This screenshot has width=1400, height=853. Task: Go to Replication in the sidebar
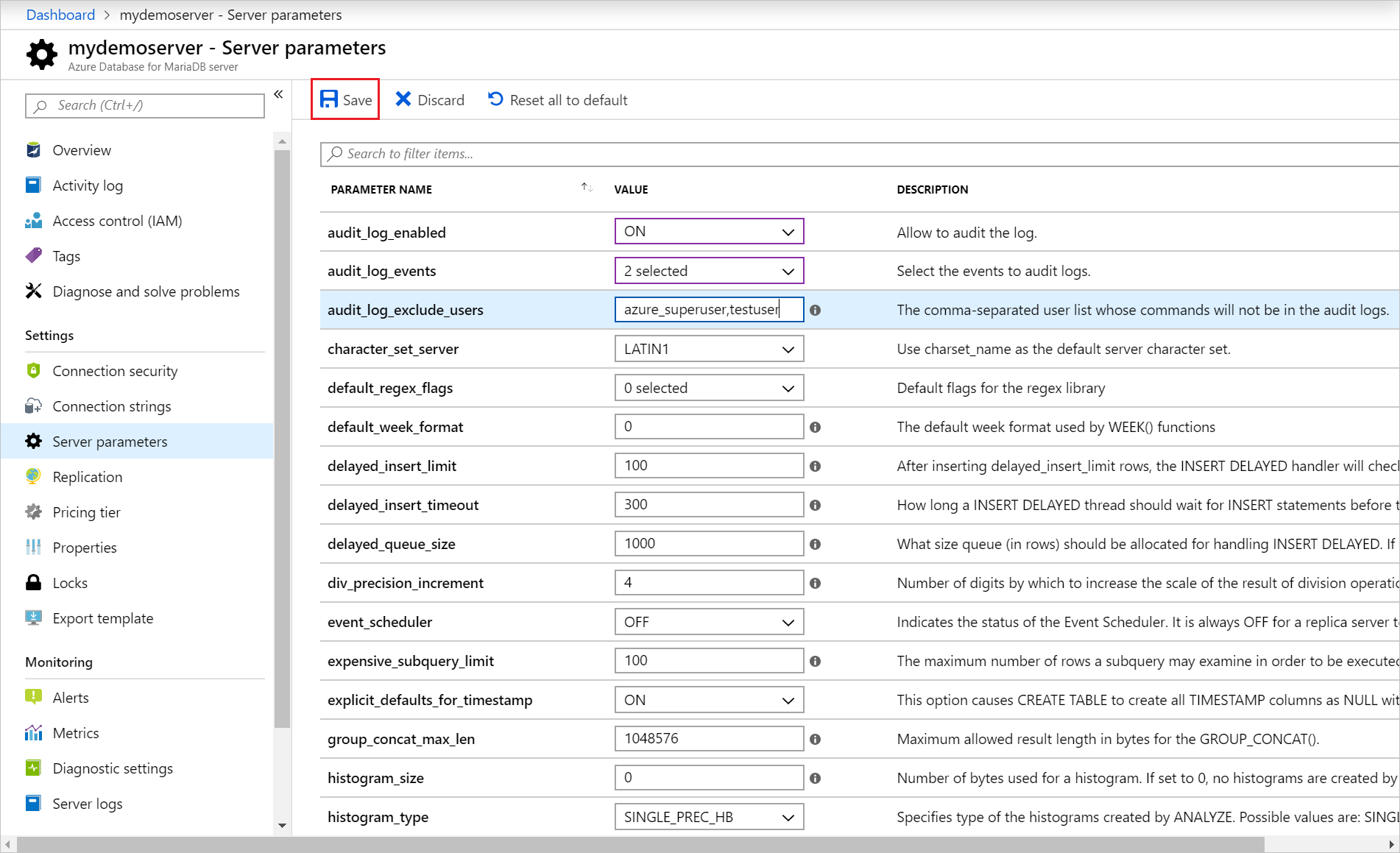tap(87, 477)
